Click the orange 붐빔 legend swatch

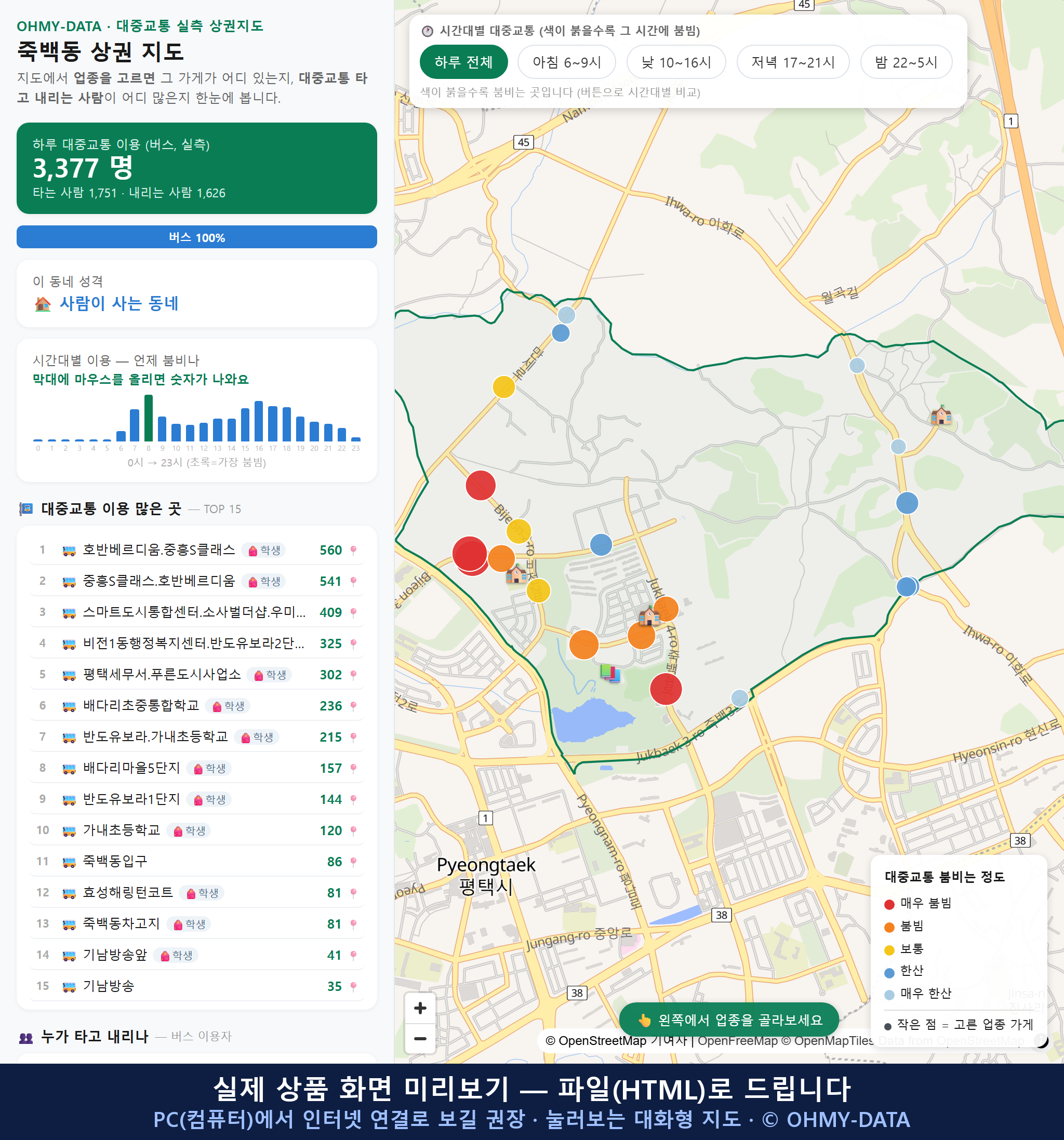pos(889,927)
